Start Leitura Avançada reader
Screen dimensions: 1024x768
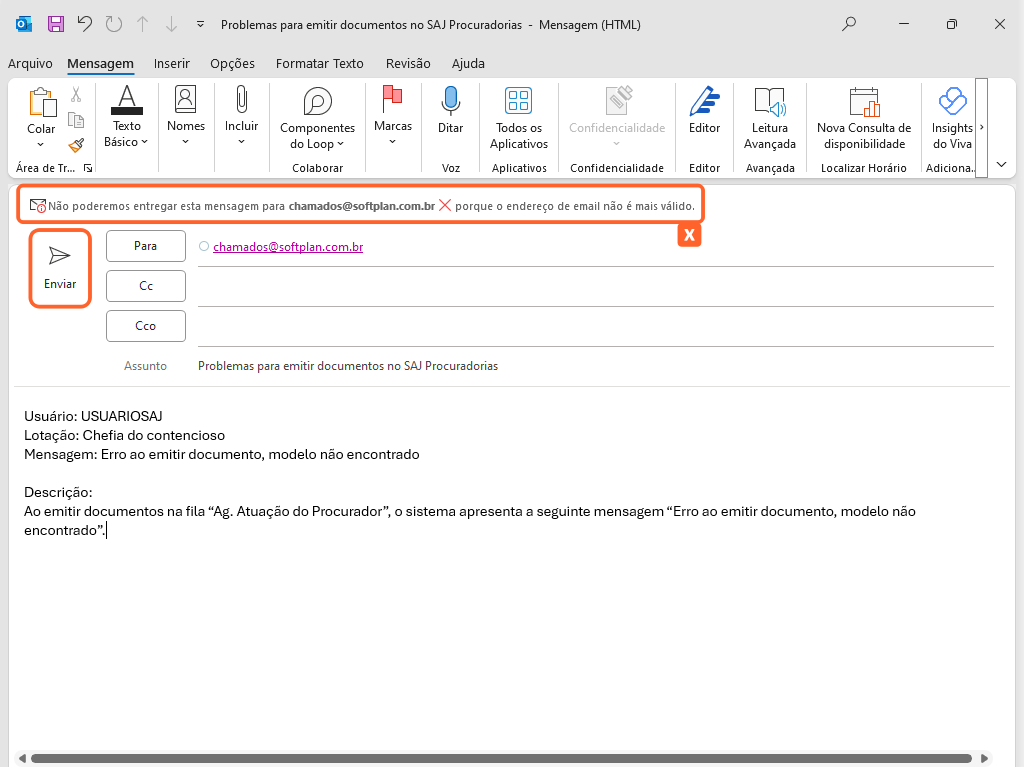point(769,118)
